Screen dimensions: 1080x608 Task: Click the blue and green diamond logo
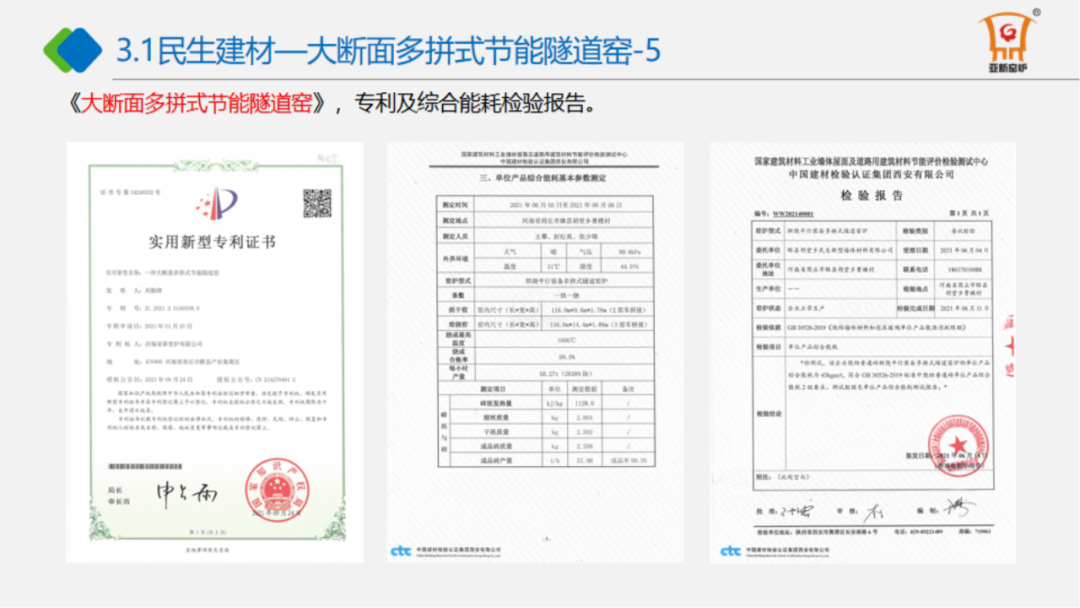click(72, 49)
